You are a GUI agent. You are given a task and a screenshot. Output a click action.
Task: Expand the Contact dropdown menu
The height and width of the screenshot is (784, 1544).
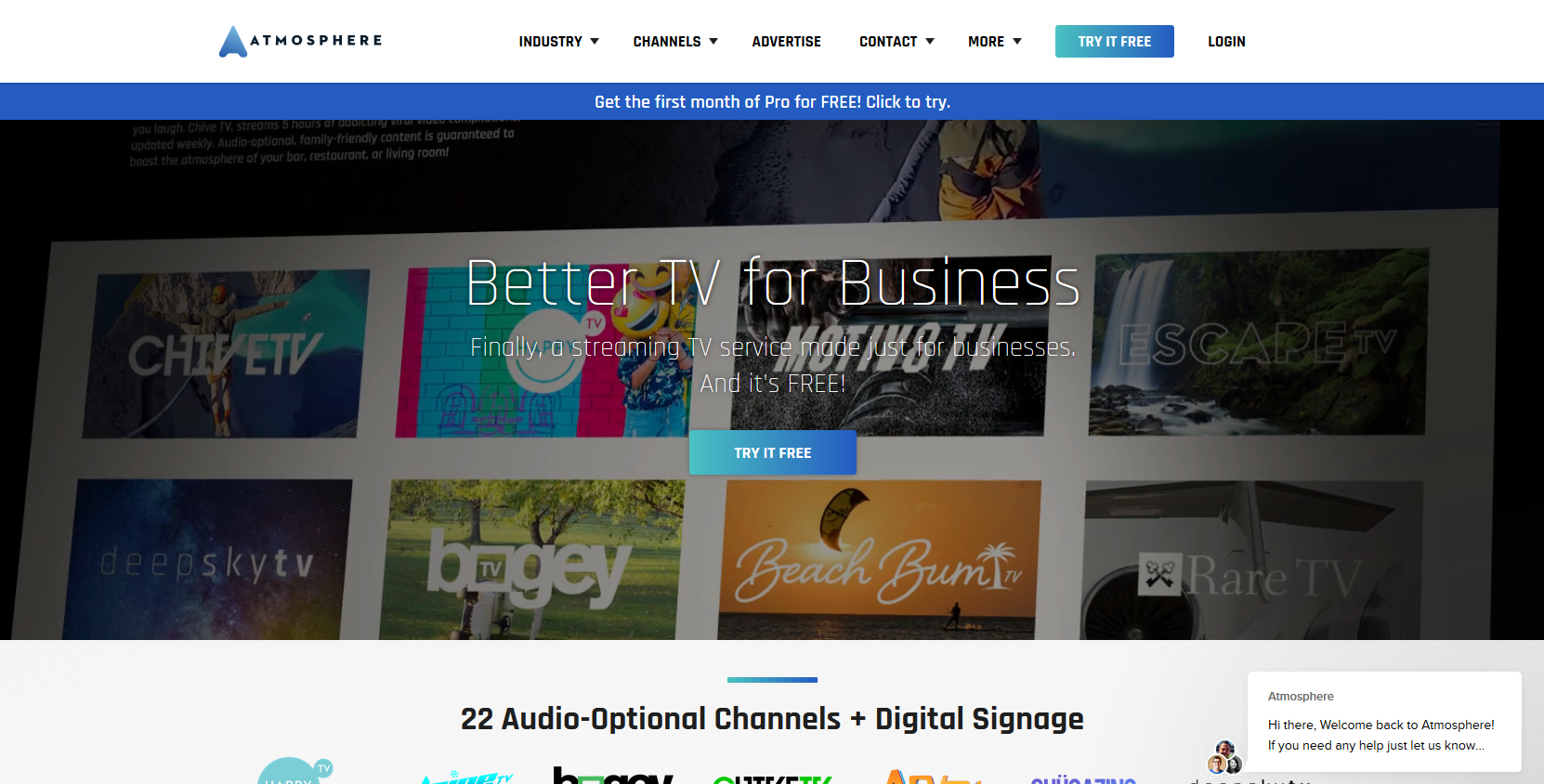[x=896, y=42]
